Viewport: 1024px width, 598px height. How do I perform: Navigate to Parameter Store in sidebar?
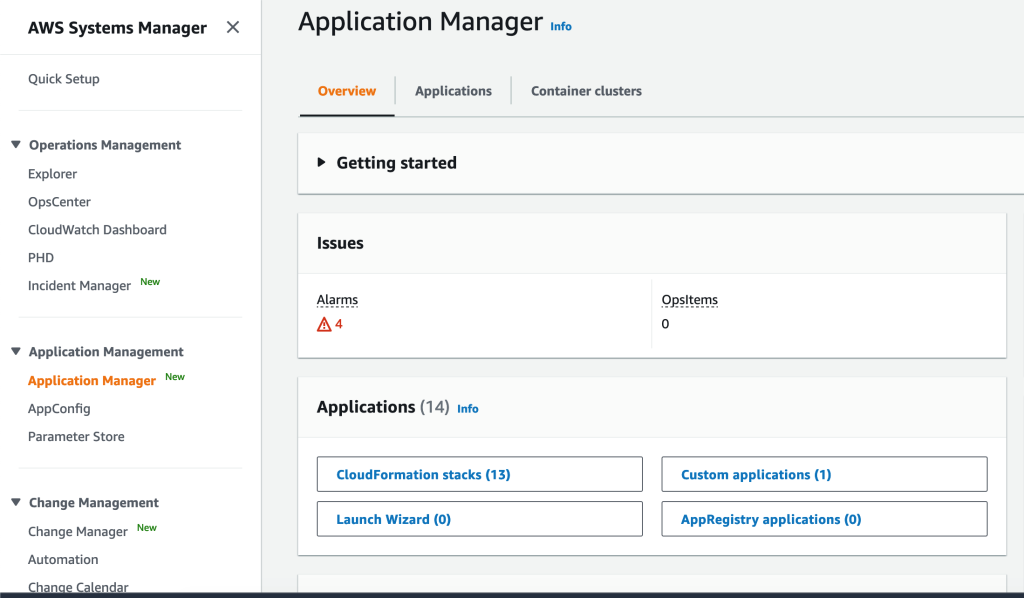point(77,436)
